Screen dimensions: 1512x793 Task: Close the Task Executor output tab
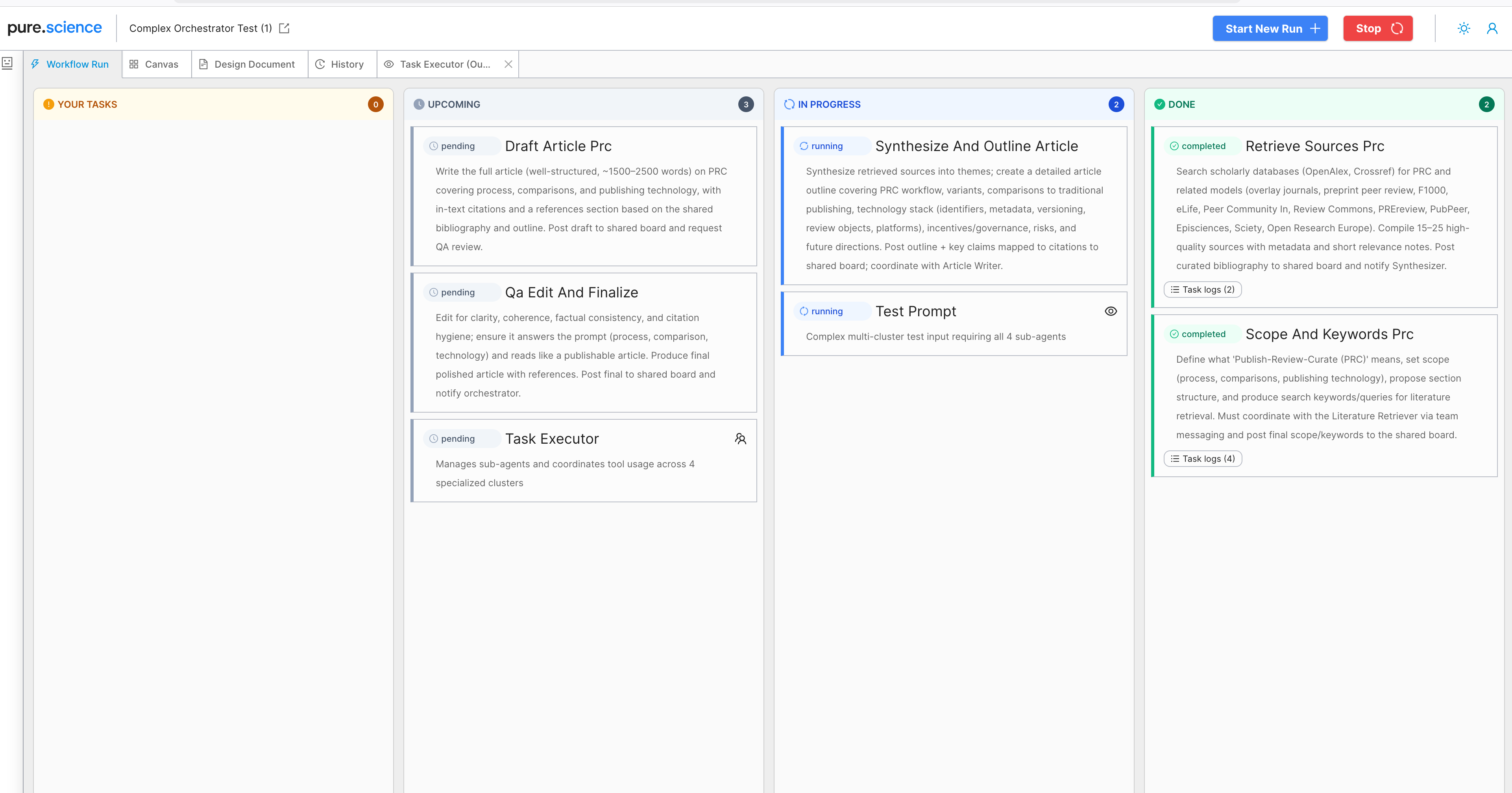point(508,65)
